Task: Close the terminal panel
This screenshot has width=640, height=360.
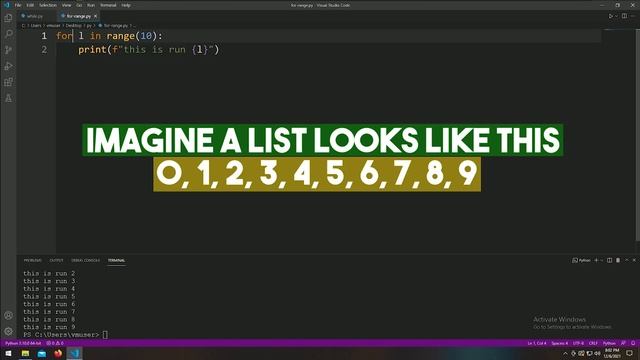Action: click(x=634, y=260)
